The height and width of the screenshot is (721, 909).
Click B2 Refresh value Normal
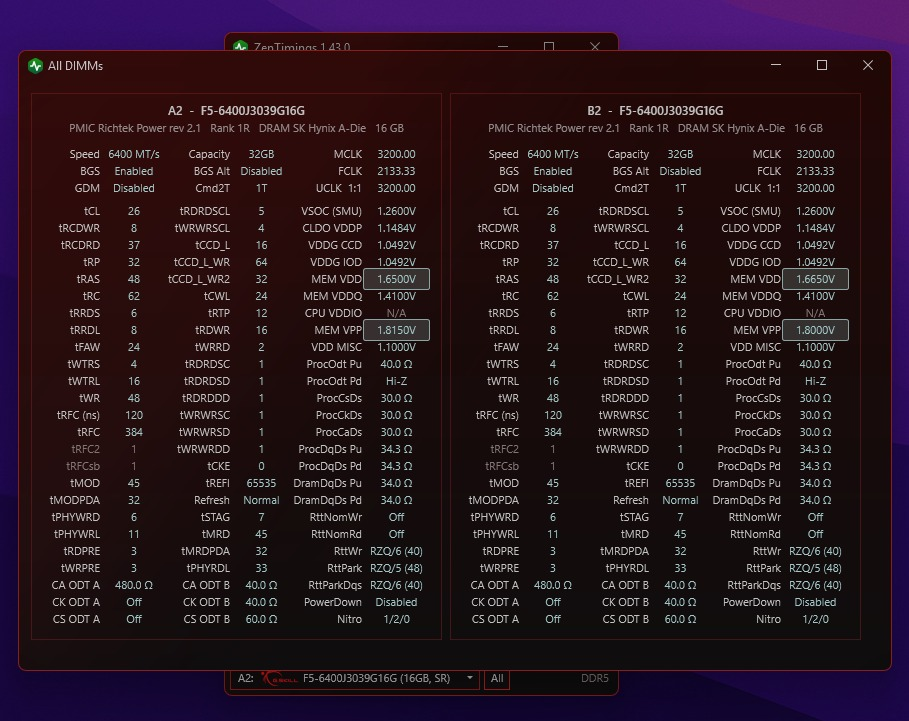pos(680,500)
